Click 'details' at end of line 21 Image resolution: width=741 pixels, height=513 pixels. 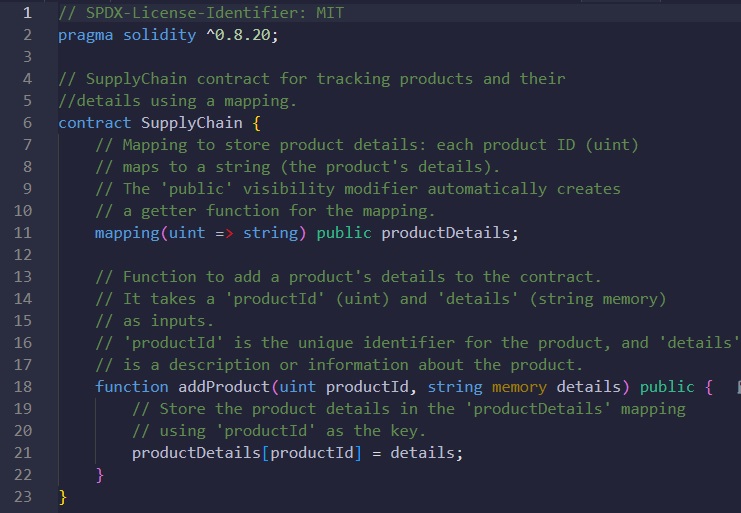[423, 453]
